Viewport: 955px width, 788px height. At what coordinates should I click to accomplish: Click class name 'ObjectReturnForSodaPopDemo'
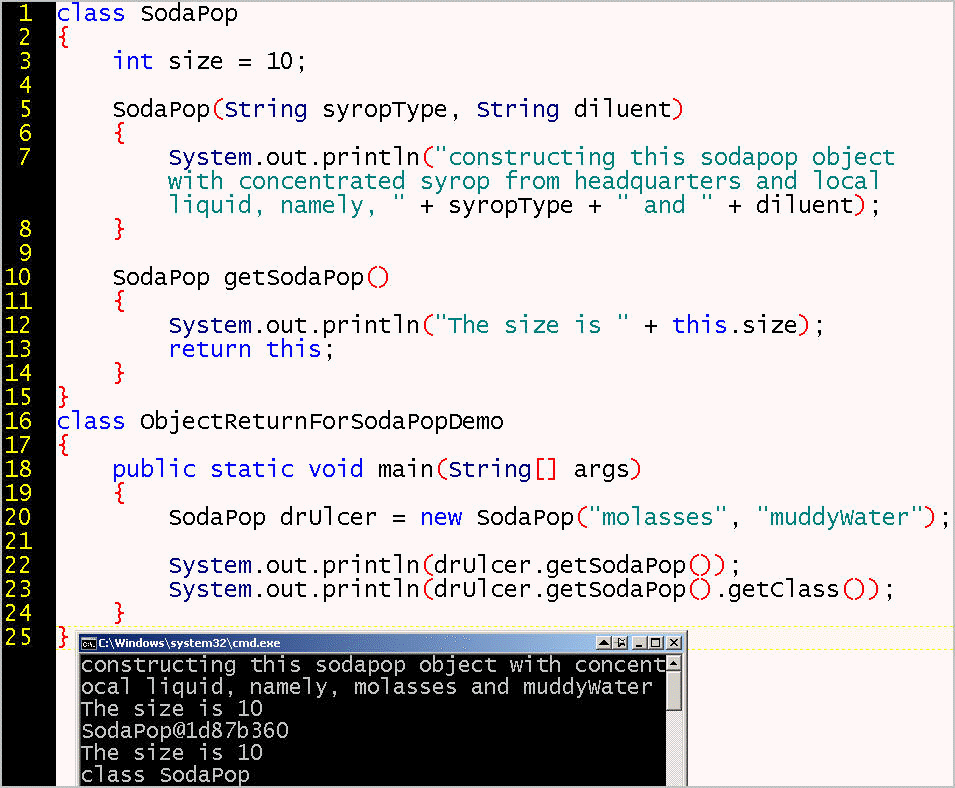(x=322, y=421)
